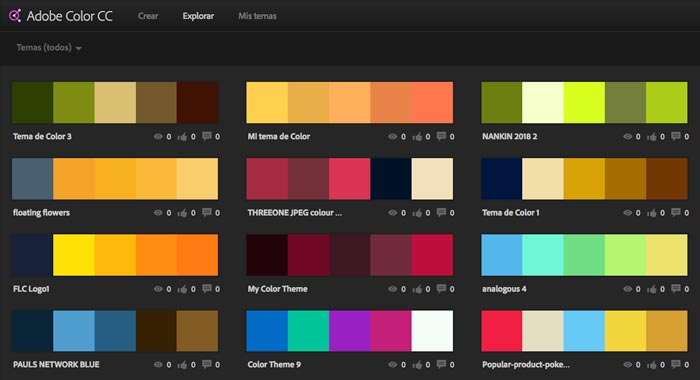
Task: Open the Color Theme 9 title link
Action: 274,365
